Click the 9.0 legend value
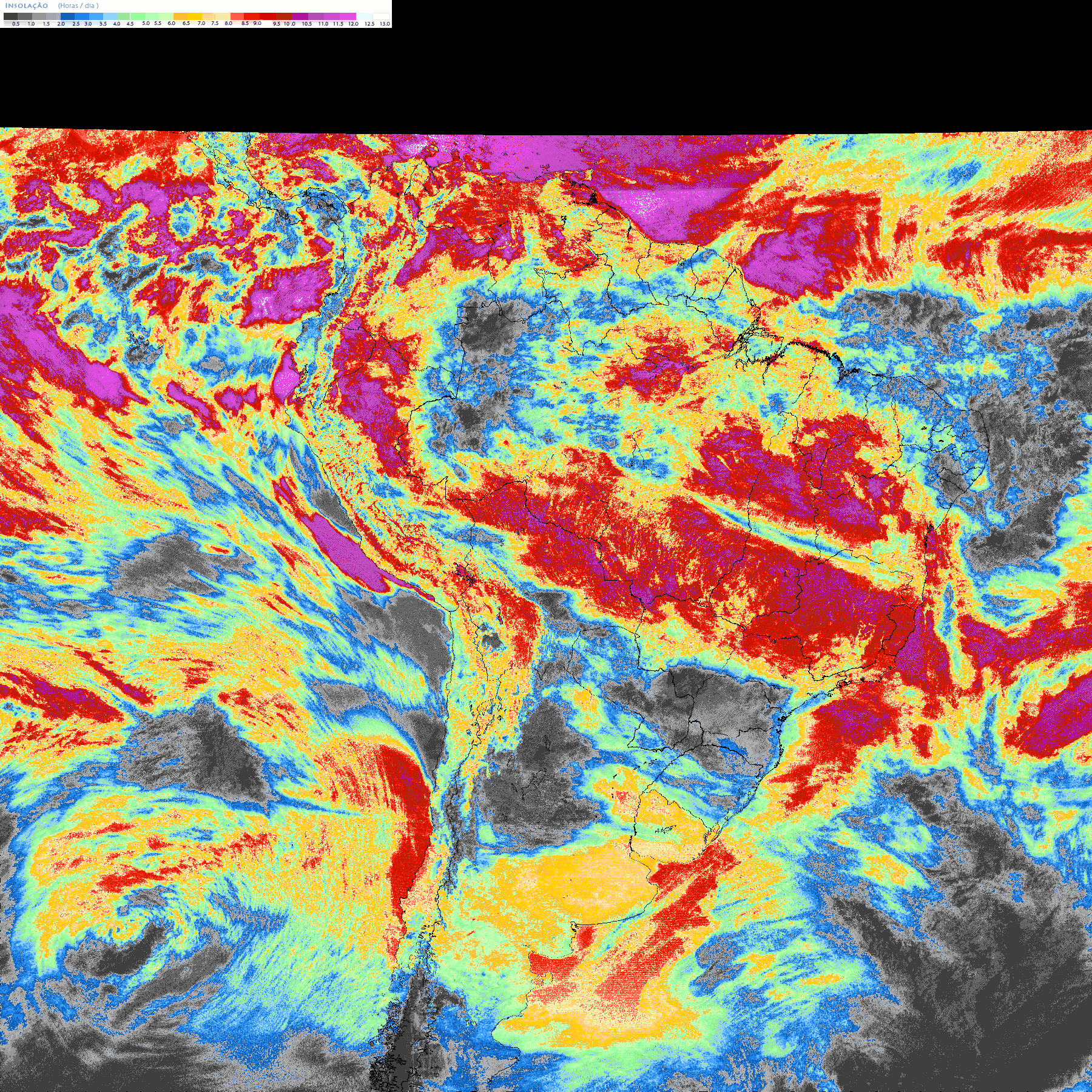 click(257, 23)
